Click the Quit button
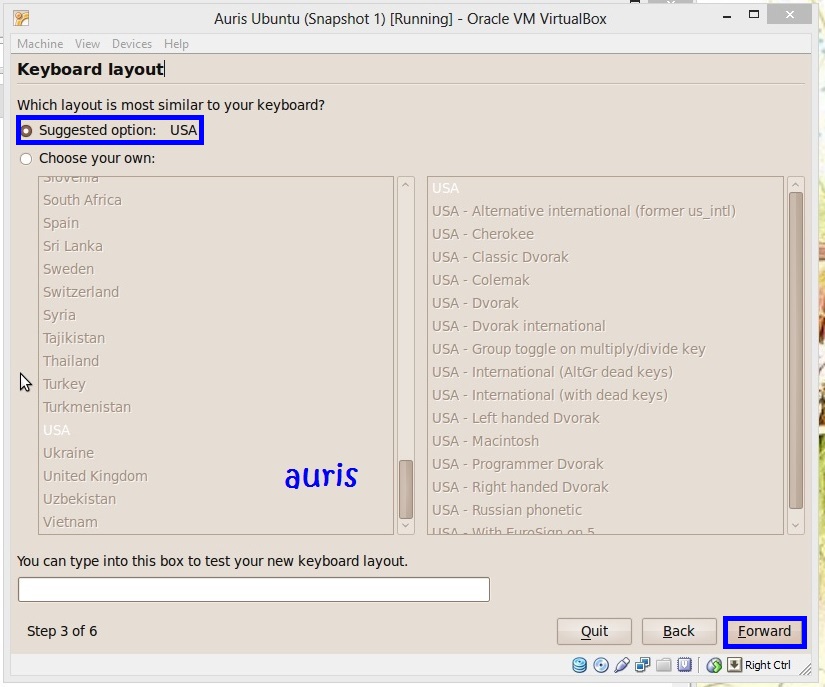 coord(594,631)
